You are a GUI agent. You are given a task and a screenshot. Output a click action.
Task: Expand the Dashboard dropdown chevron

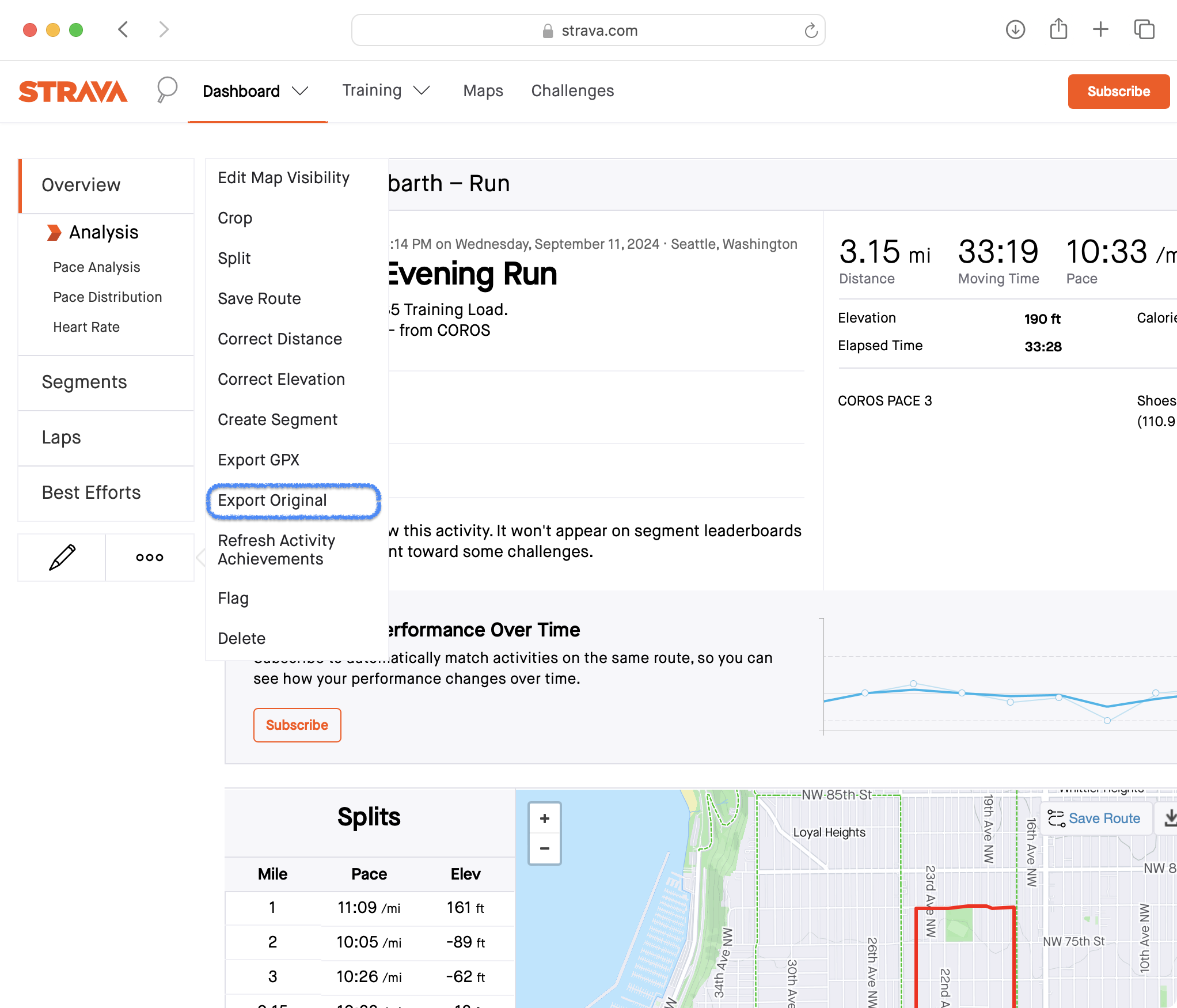(x=301, y=91)
